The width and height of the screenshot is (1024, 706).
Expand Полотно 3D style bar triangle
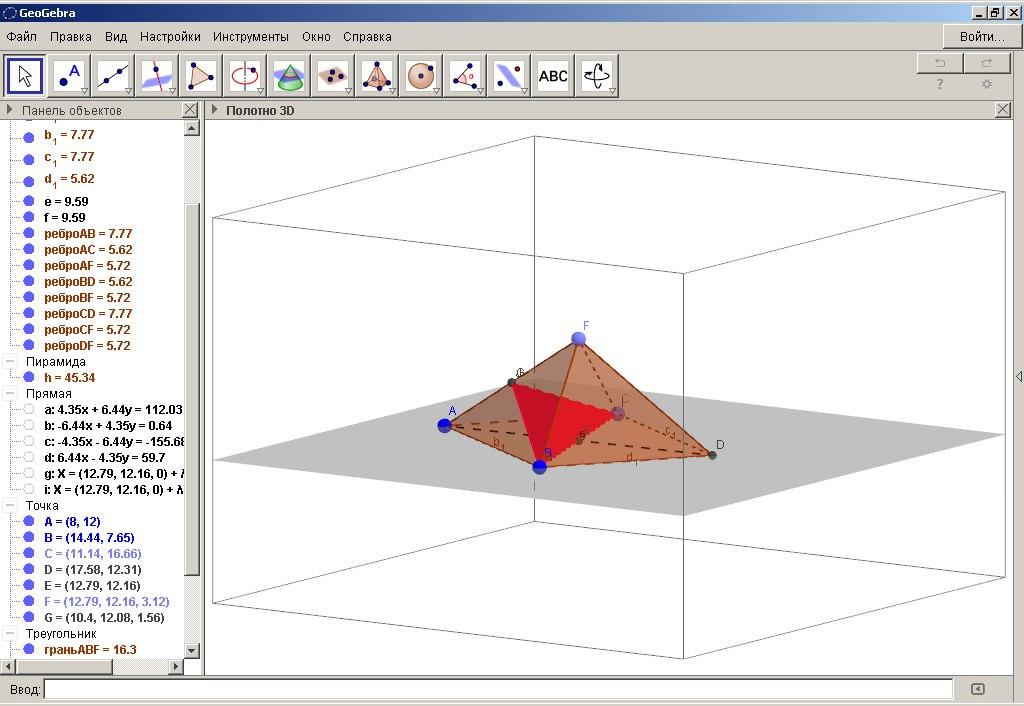click(x=214, y=110)
